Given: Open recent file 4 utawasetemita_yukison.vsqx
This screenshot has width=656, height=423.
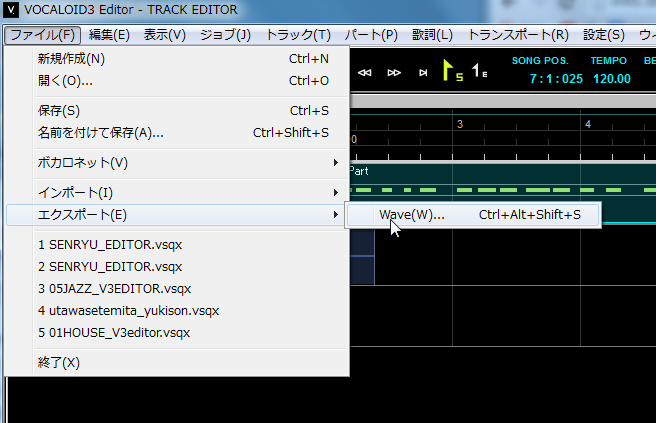Looking at the screenshot, I should (x=177, y=311).
